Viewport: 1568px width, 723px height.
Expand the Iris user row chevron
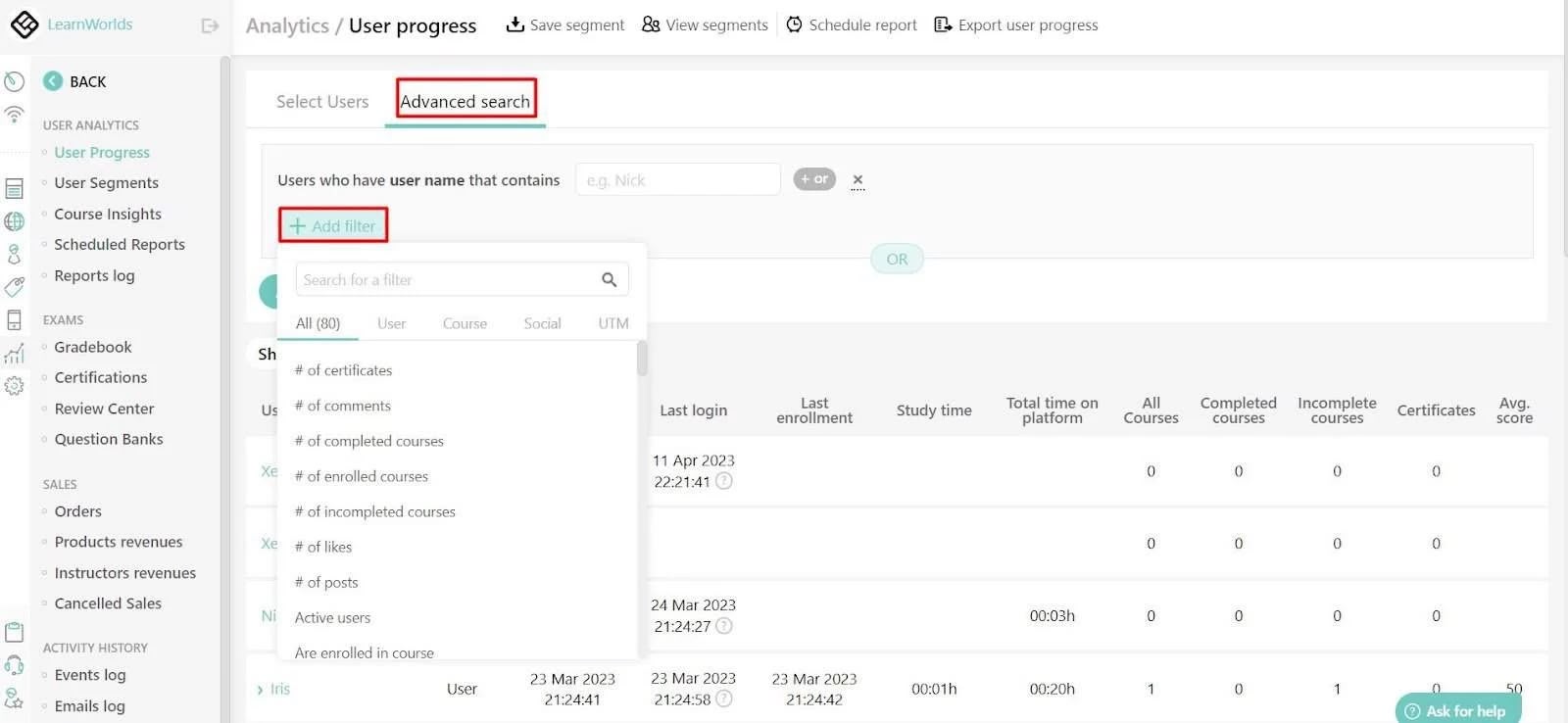(x=260, y=690)
